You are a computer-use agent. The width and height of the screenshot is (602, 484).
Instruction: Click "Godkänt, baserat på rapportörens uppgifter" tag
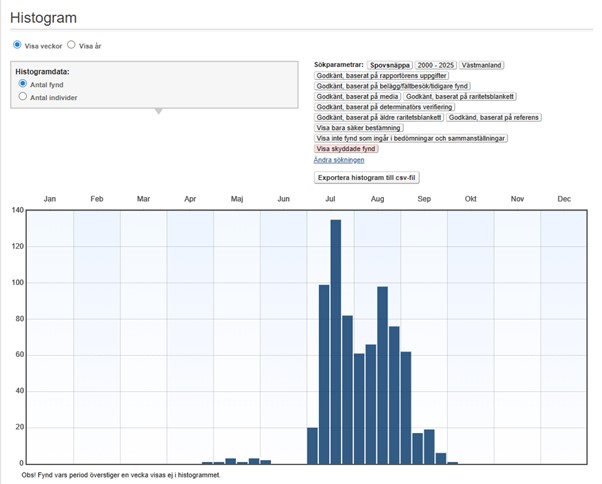point(381,76)
